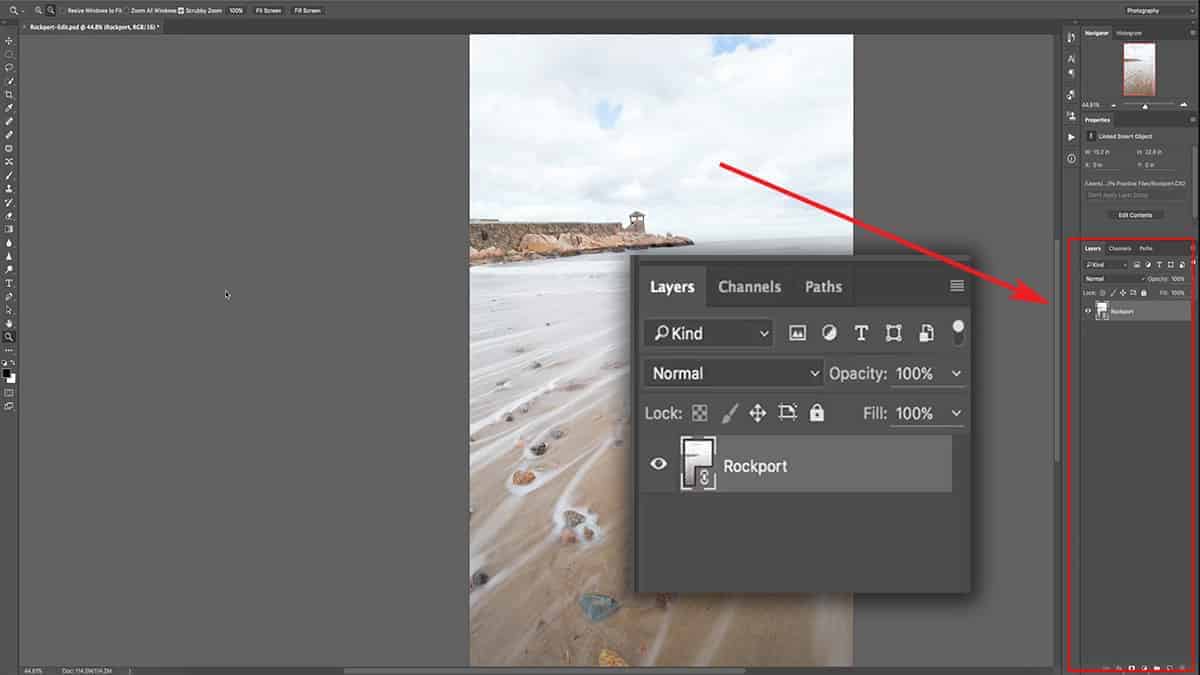Click the Quick Mask mode icon
Viewport: 1200px width, 675px height.
[9, 394]
